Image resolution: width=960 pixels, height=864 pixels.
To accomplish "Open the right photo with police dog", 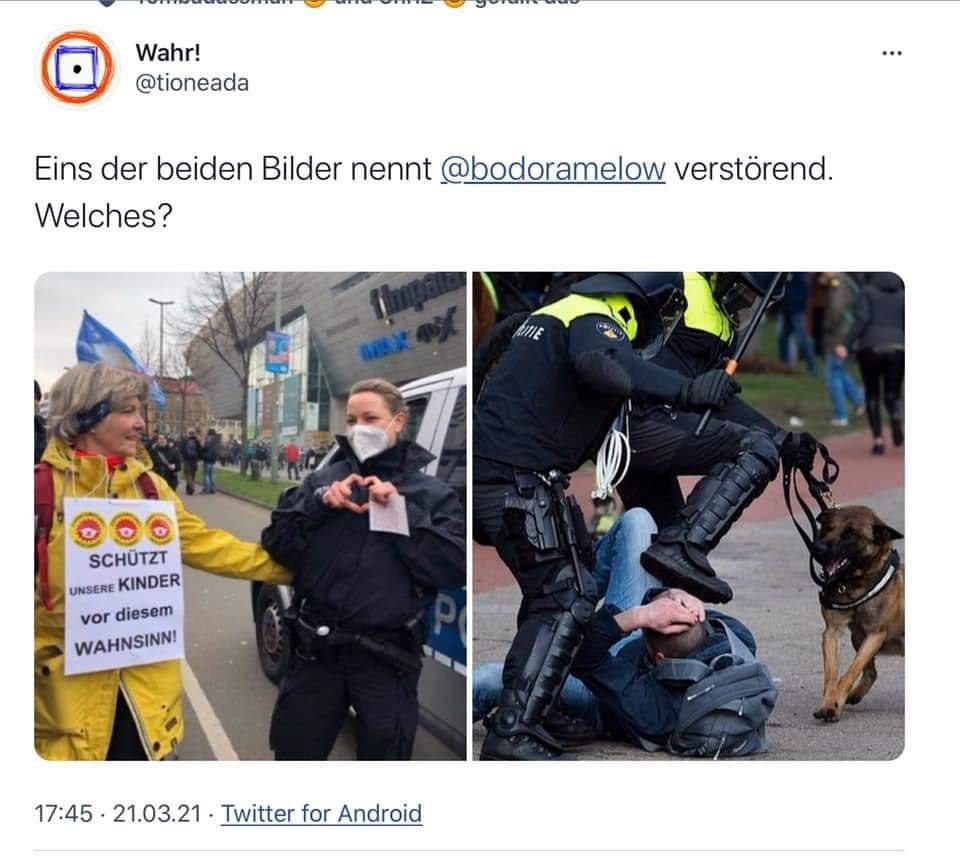I will (x=688, y=516).
